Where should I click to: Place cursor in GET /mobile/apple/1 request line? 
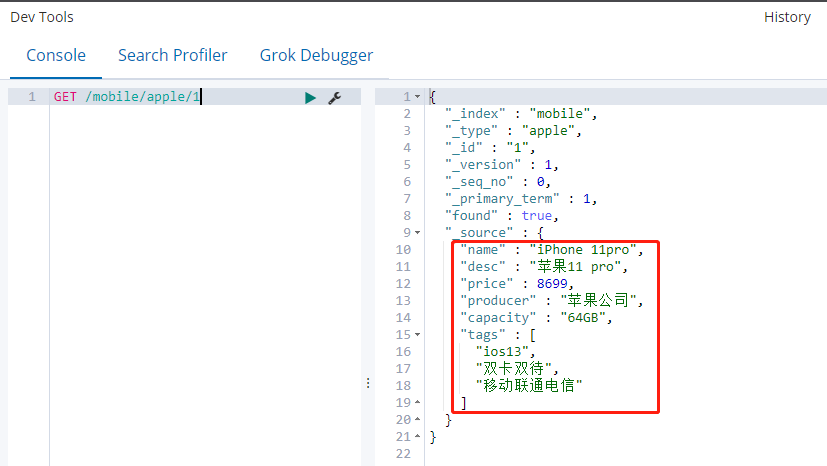tap(127, 97)
